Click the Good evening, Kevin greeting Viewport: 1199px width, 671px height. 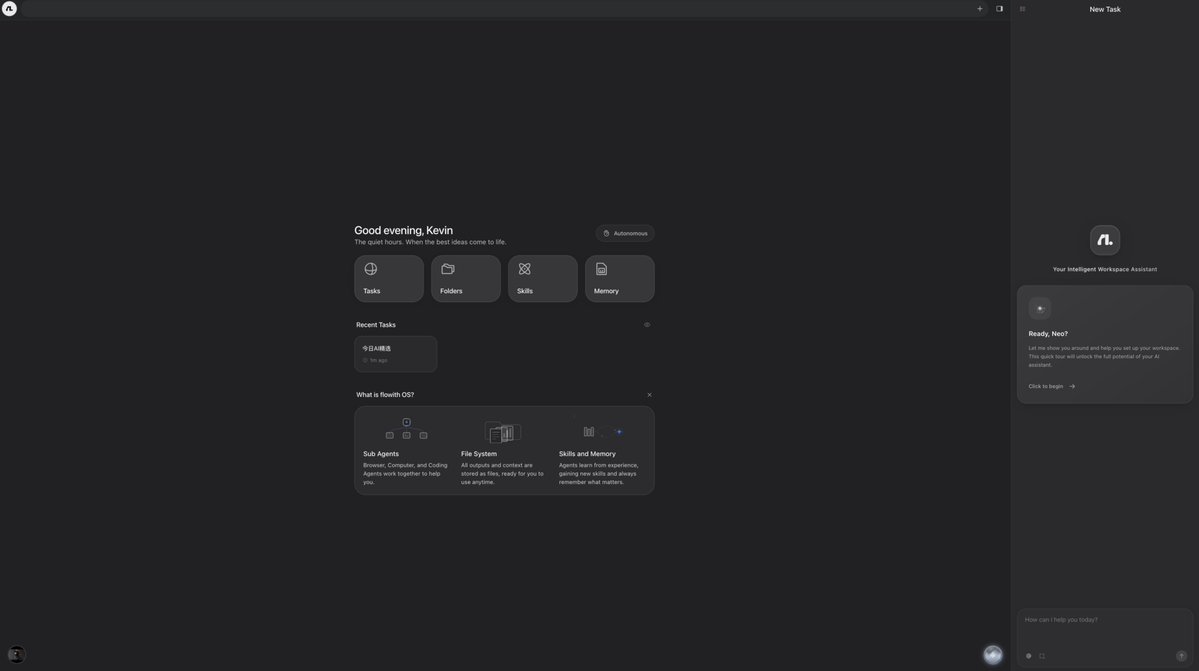pos(403,230)
